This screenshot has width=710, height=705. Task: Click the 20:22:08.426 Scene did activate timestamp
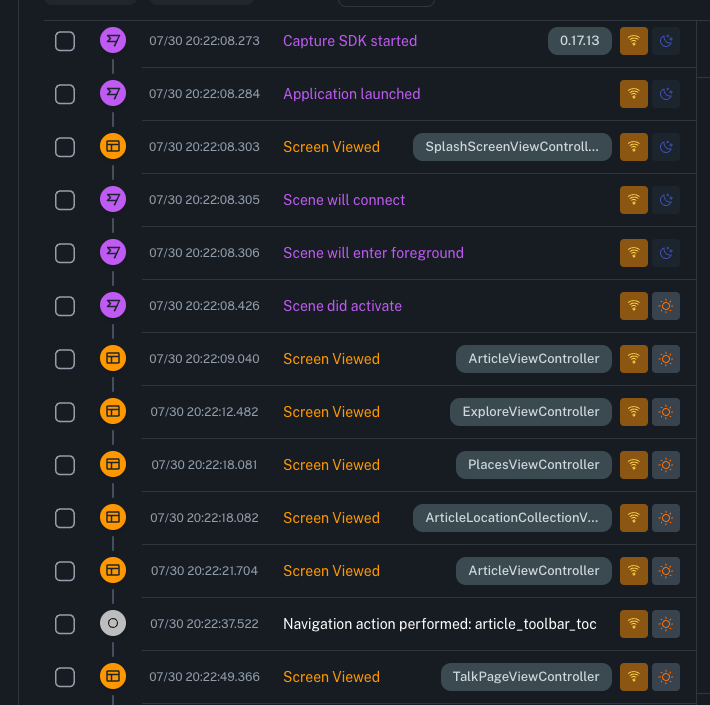click(x=204, y=306)
